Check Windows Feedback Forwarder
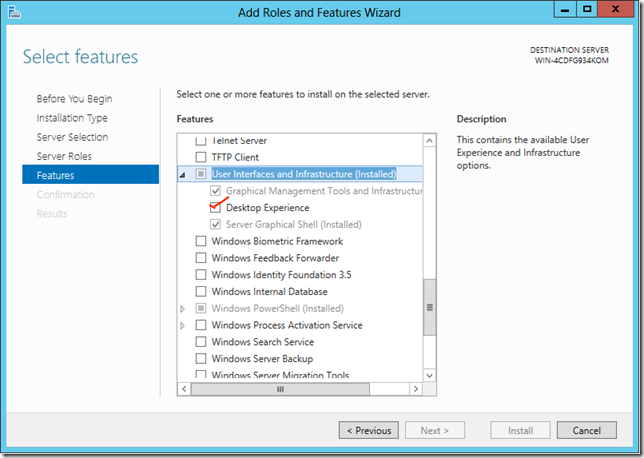The image size is (644, 458). [201, 258]
